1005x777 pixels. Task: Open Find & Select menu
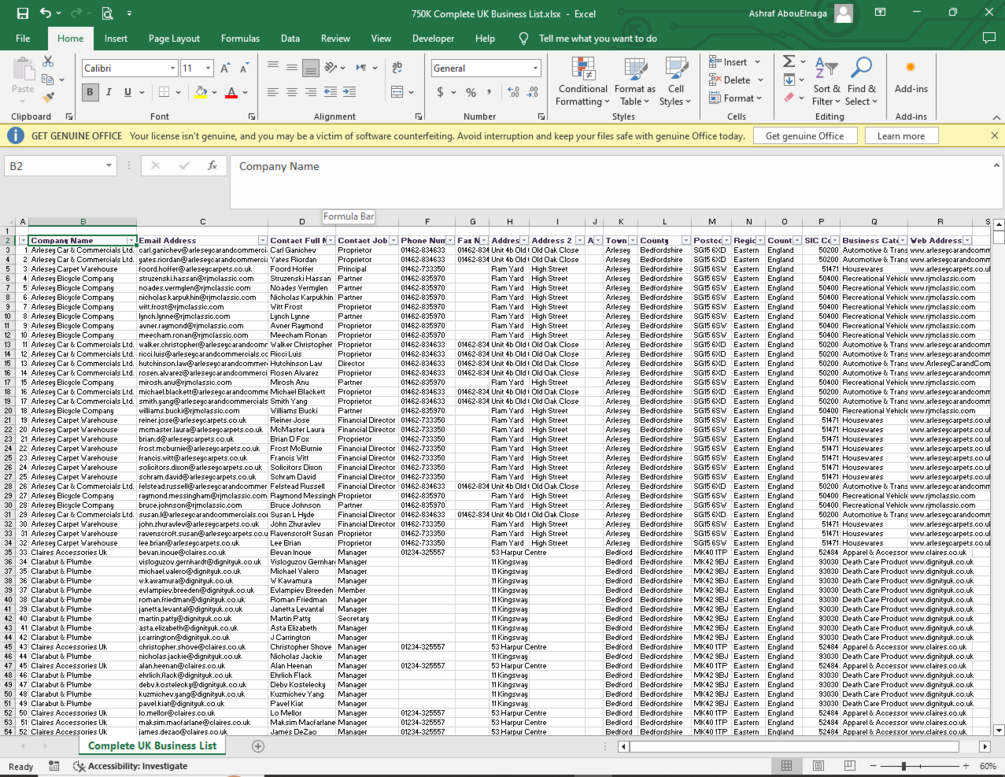click(861, 82)
